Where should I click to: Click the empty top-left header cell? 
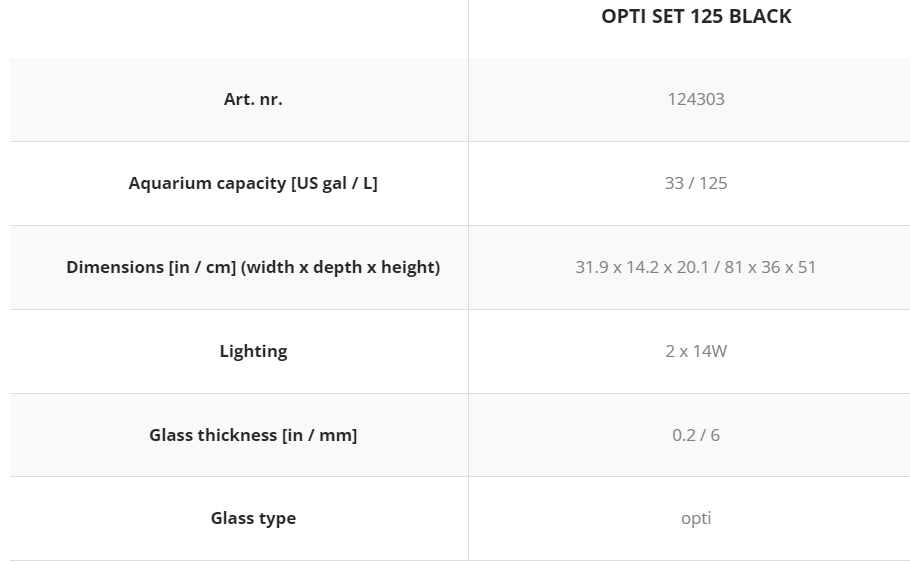[x=238, y=28]
